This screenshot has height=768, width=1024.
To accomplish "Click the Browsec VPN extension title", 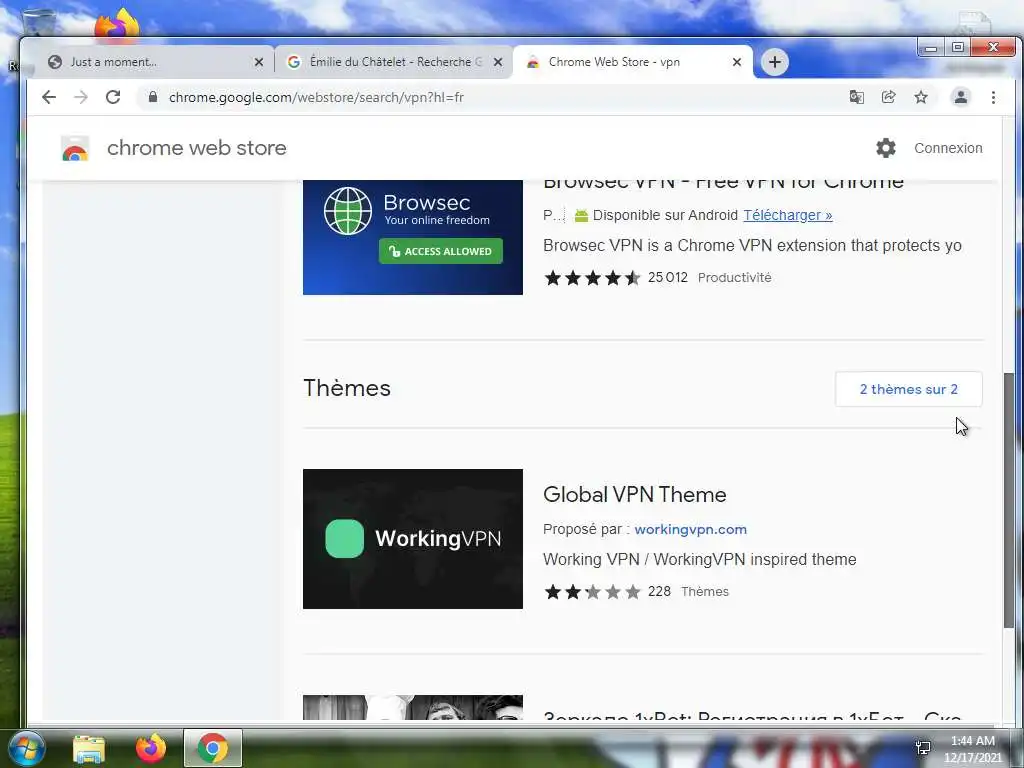I will click(x=723, y=184).
